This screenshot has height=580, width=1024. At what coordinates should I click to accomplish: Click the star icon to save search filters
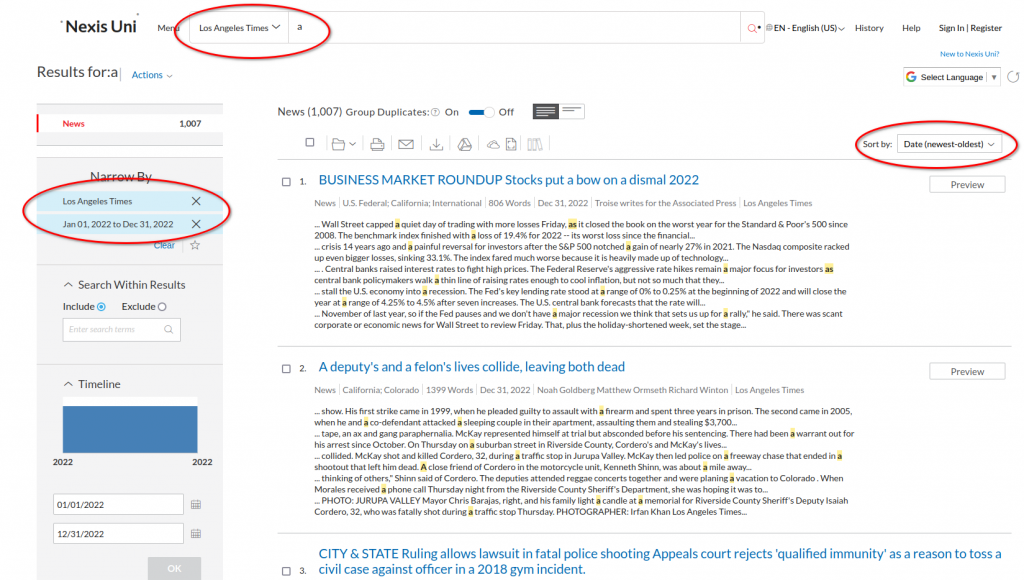[x=195, y=246]
